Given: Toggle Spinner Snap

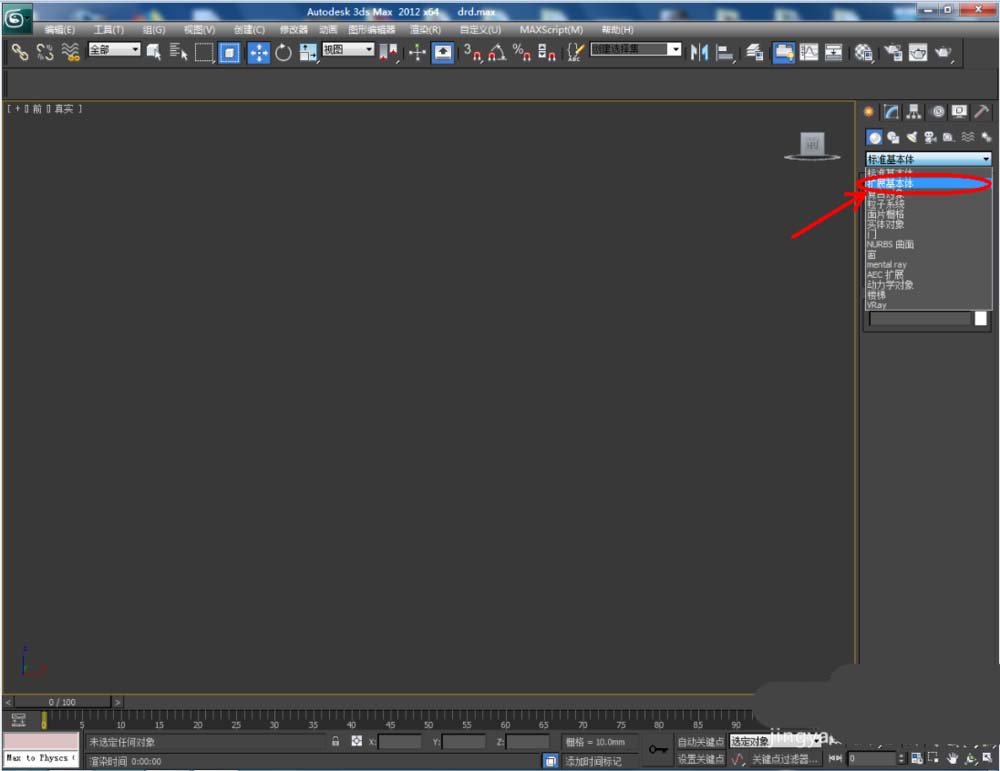Looking at the screenshot, I should 547,52.
